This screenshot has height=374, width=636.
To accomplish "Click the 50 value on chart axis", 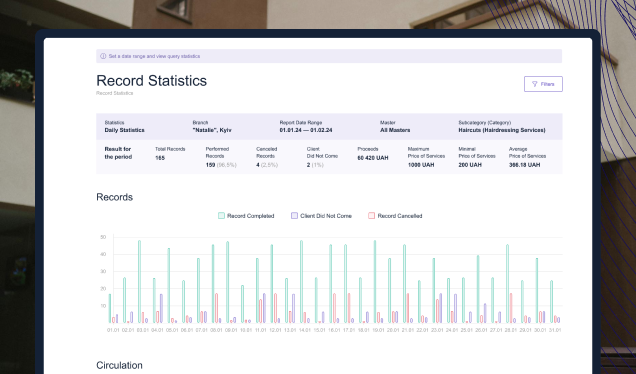I will 103,237.
